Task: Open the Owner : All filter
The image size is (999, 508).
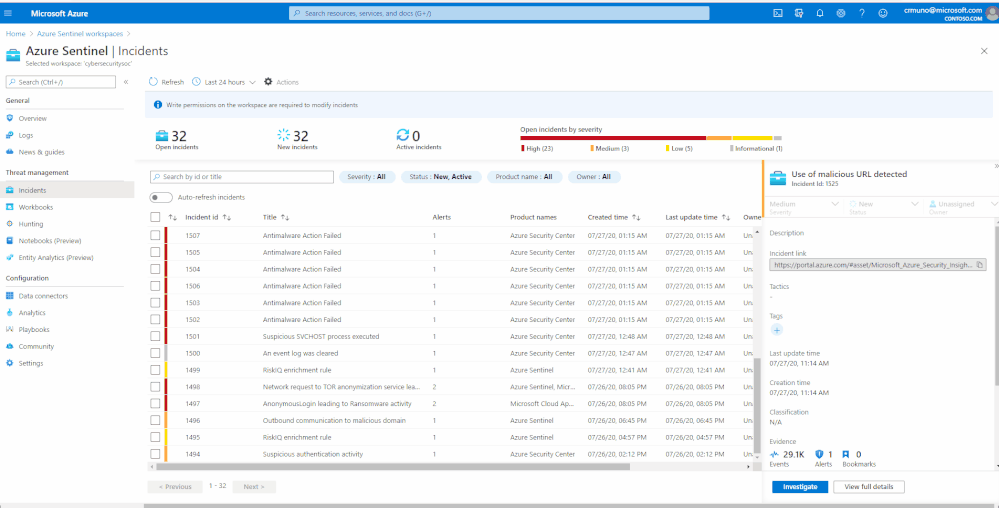Action: point(594,177)
